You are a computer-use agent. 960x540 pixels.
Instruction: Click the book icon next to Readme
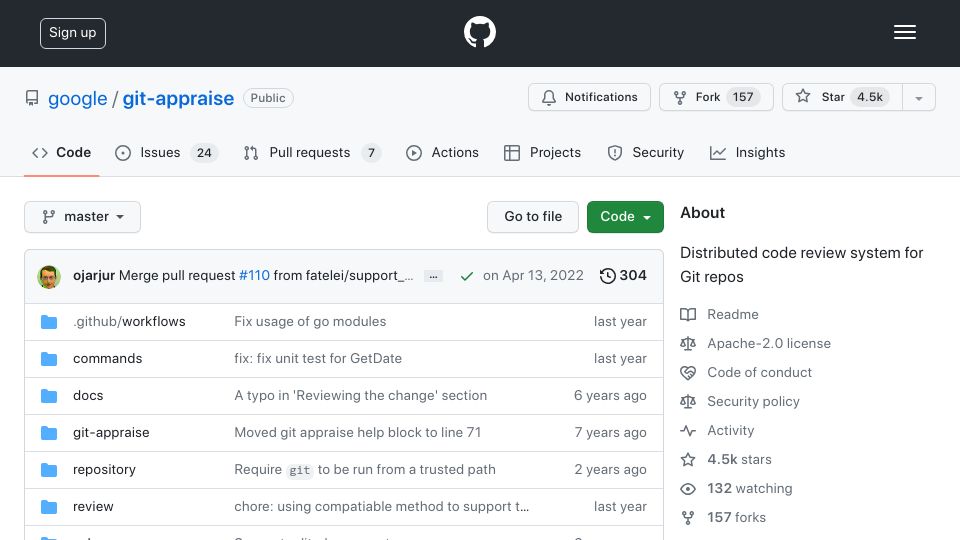click(x=688, y=315)
